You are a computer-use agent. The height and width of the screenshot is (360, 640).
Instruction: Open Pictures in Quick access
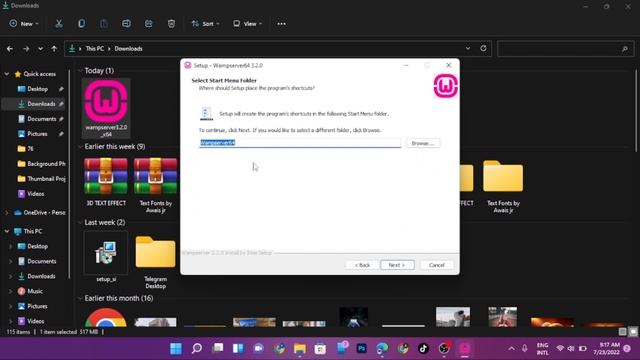point(37,134)
